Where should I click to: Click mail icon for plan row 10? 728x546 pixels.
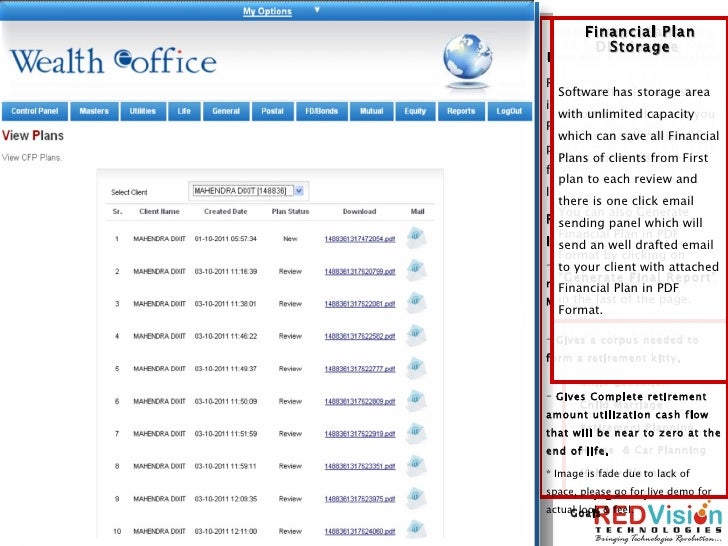point(416,529)
